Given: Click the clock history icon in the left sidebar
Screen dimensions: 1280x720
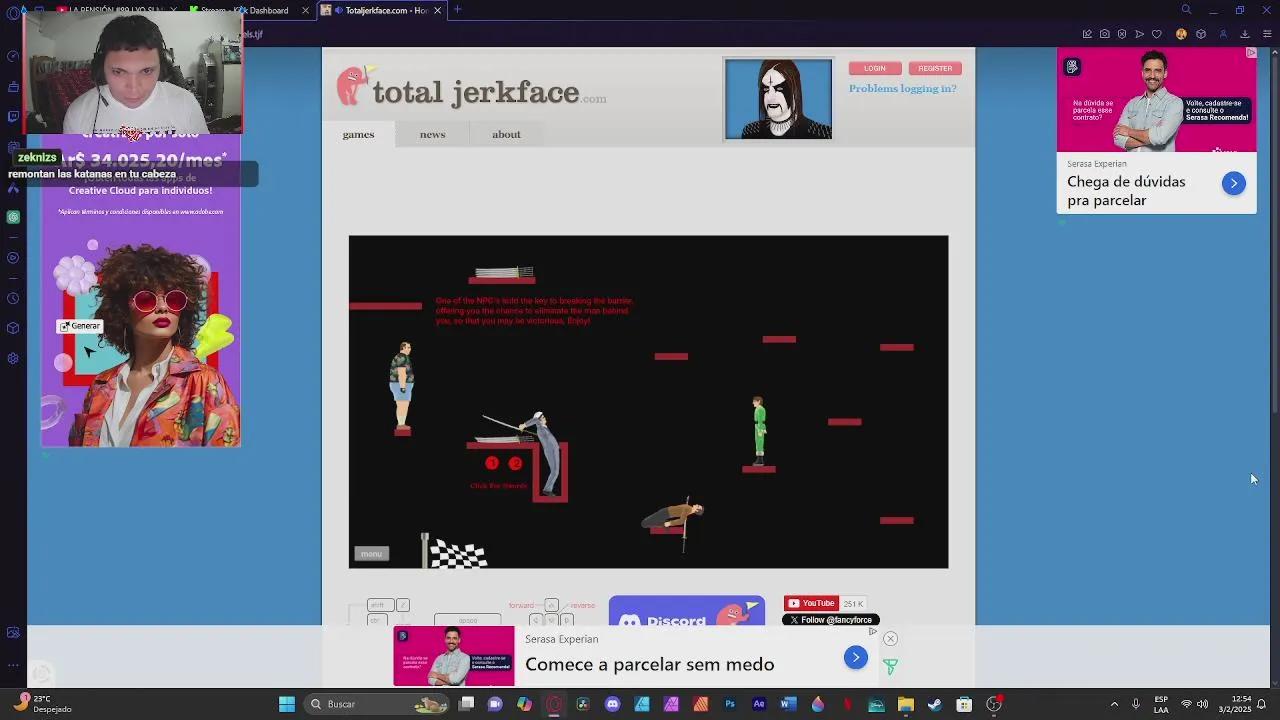Looking at the screenshot, I should coord(13,297).
